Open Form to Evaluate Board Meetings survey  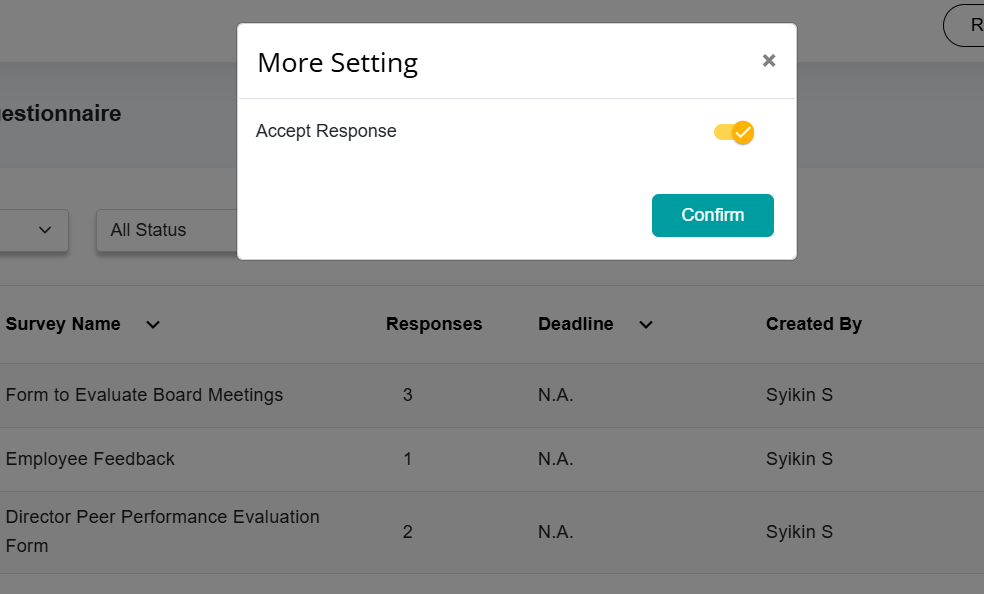(144, 395)
